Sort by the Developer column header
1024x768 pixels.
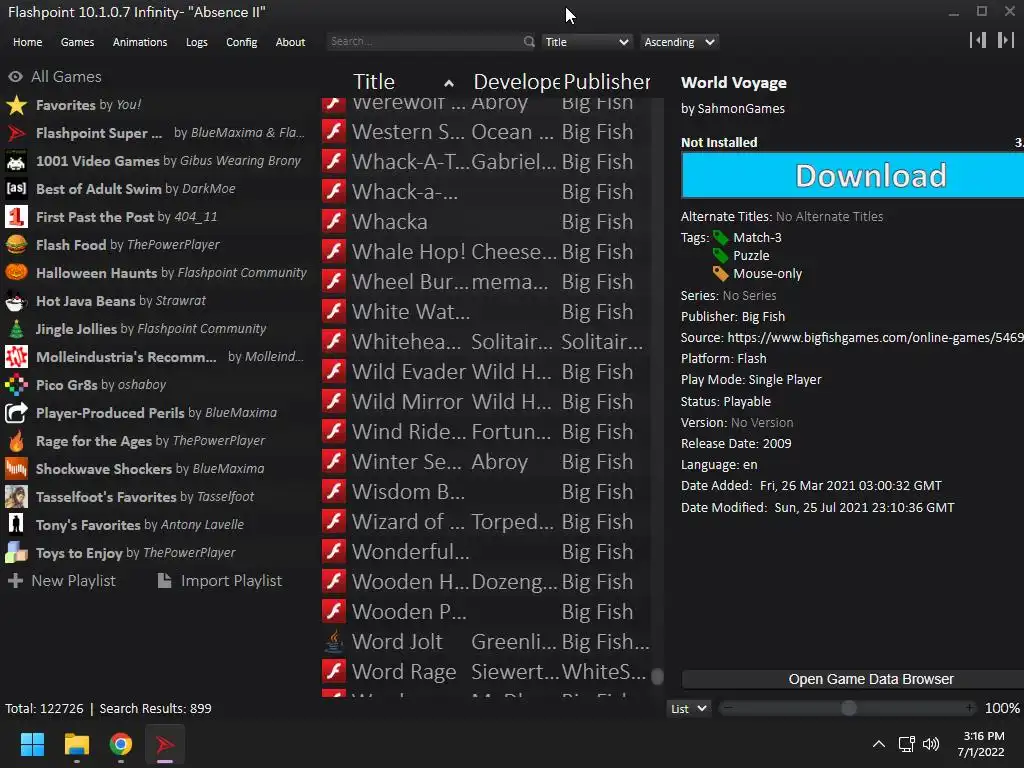coord(517,82)
